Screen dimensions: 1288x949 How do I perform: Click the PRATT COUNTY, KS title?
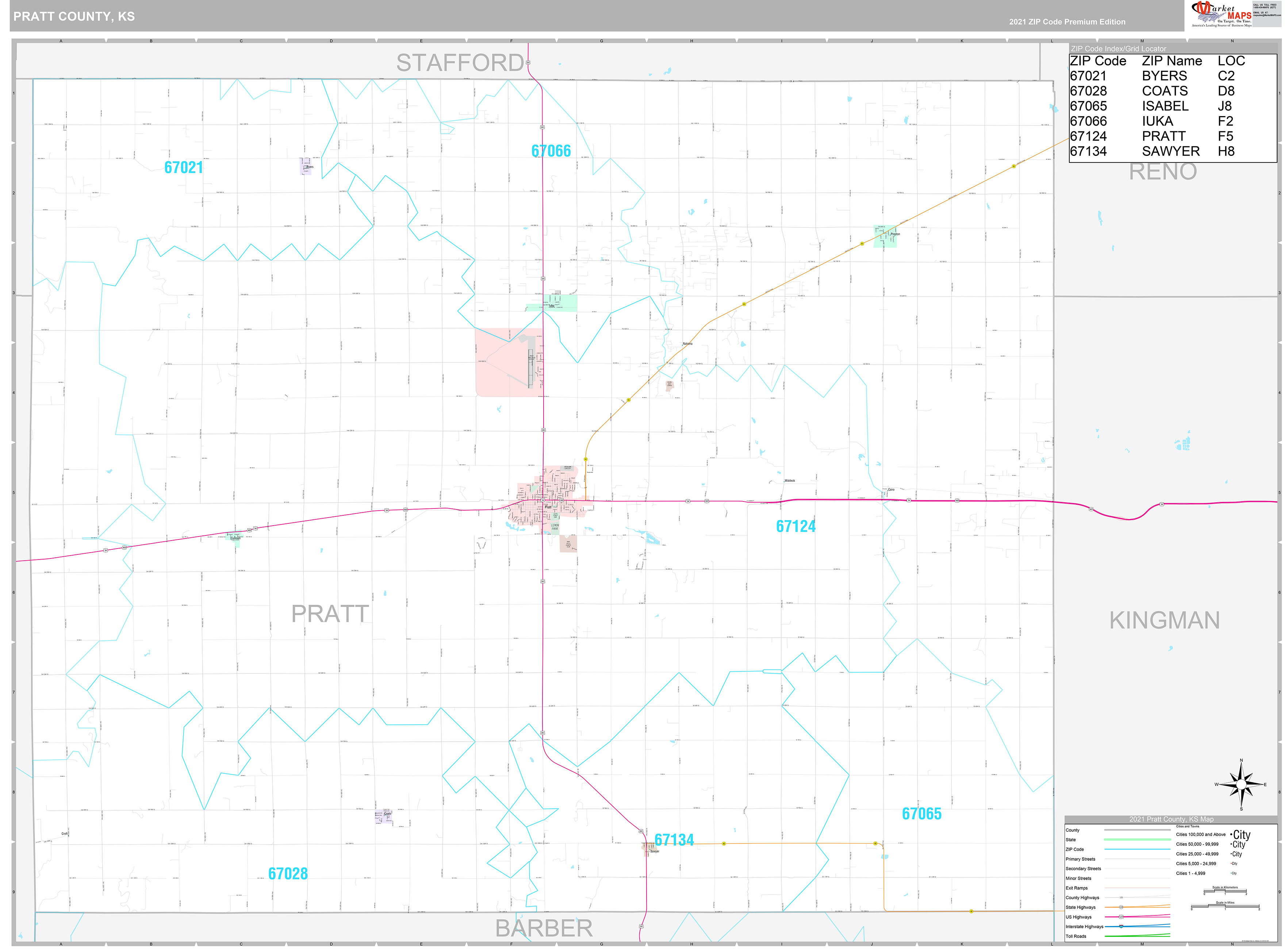pyautogui.click(x=74, y=17)
